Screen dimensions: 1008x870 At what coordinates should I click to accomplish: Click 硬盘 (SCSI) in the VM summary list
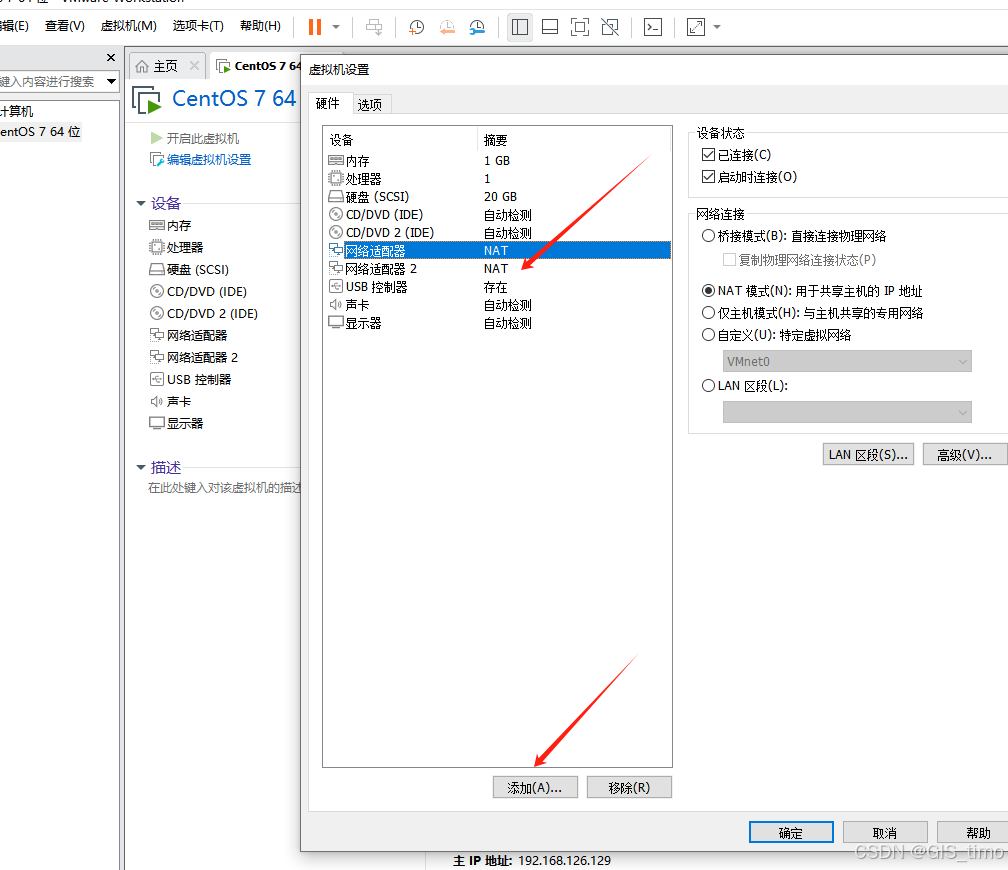click(x=189, y=269)
